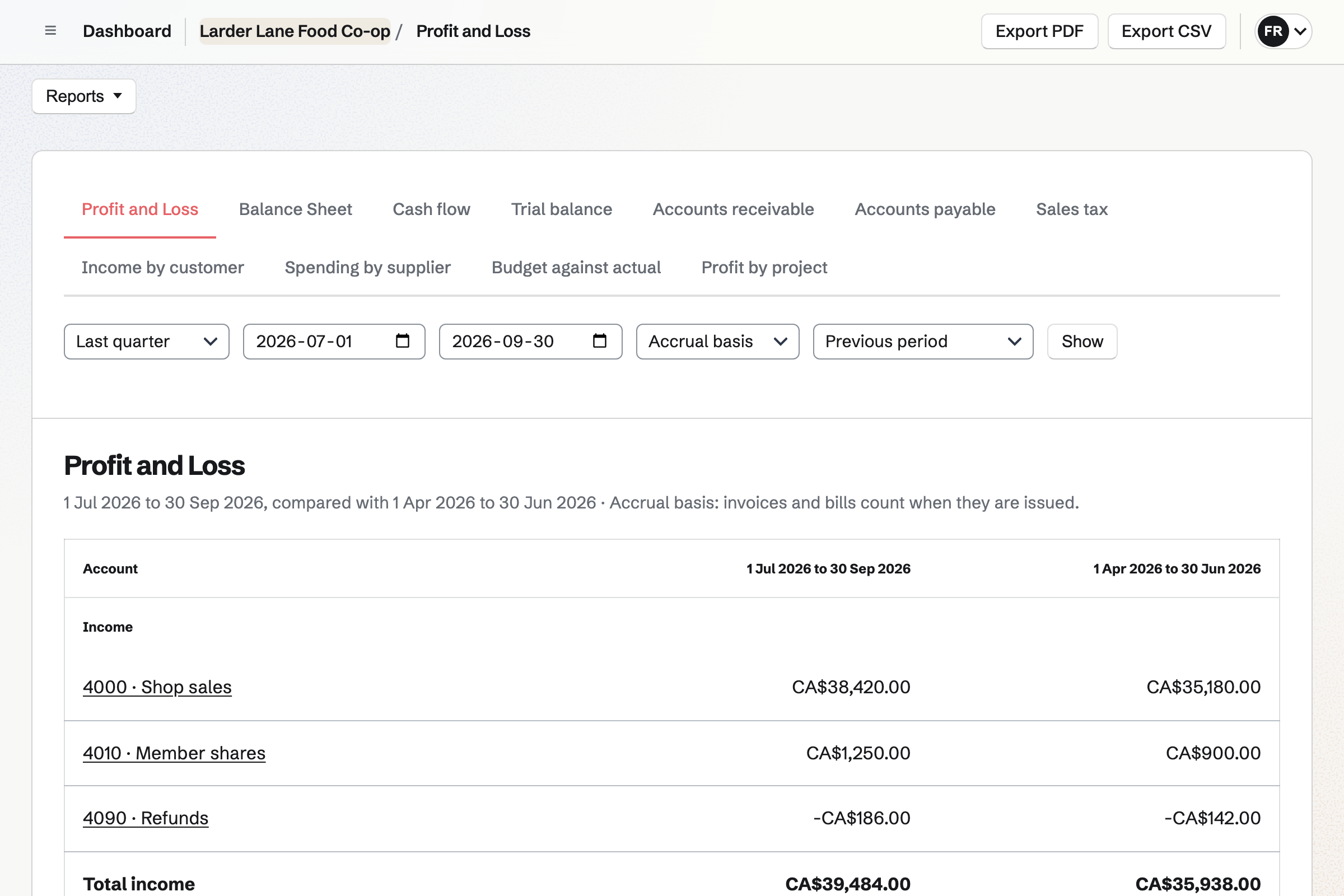Image resolution: width=1344 pixels, height=896 pixels.
Task: Click the -CA$186.00 Refunds amount
Action: 862,818
